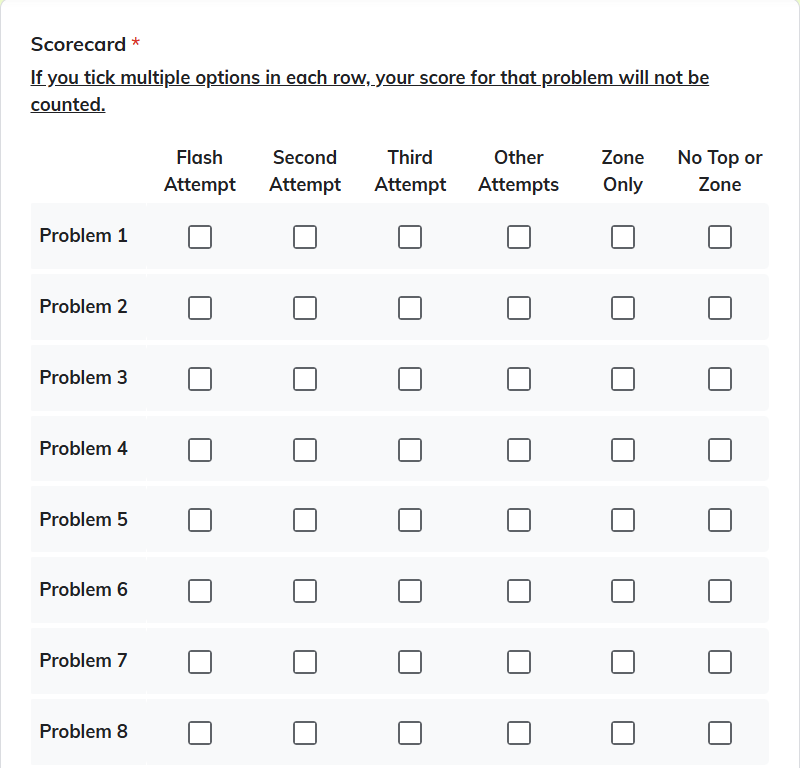Tick Zone Only for Problem 8
Screen dimensions: 800x768
point(623,733)
